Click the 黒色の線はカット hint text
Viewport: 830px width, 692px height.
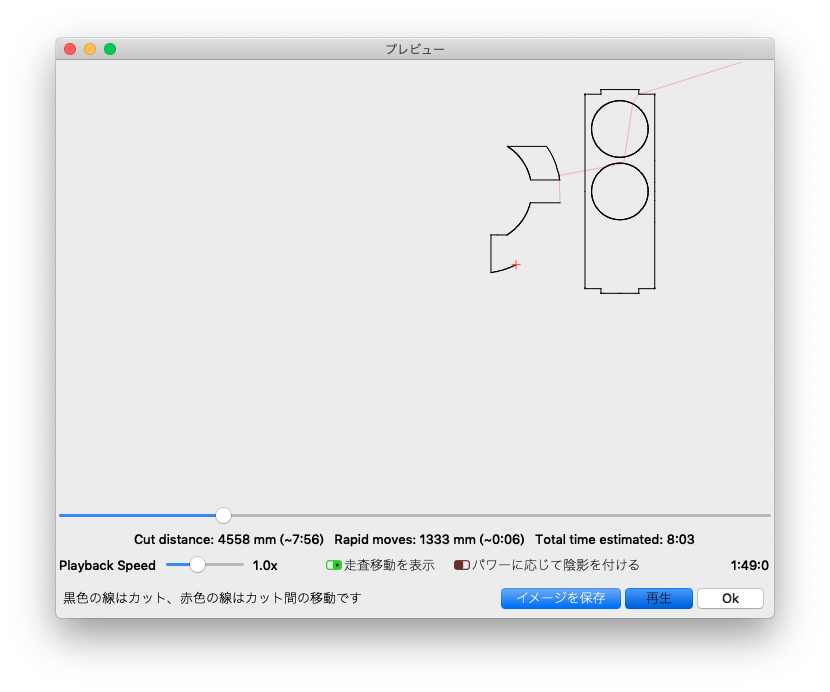[212, 598]
